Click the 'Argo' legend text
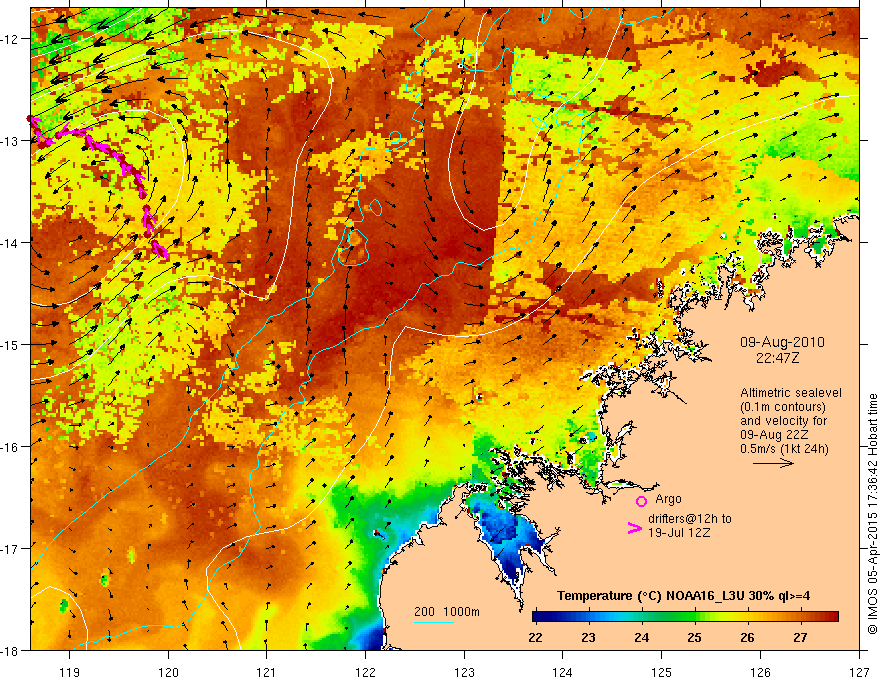 pos(668,499)
